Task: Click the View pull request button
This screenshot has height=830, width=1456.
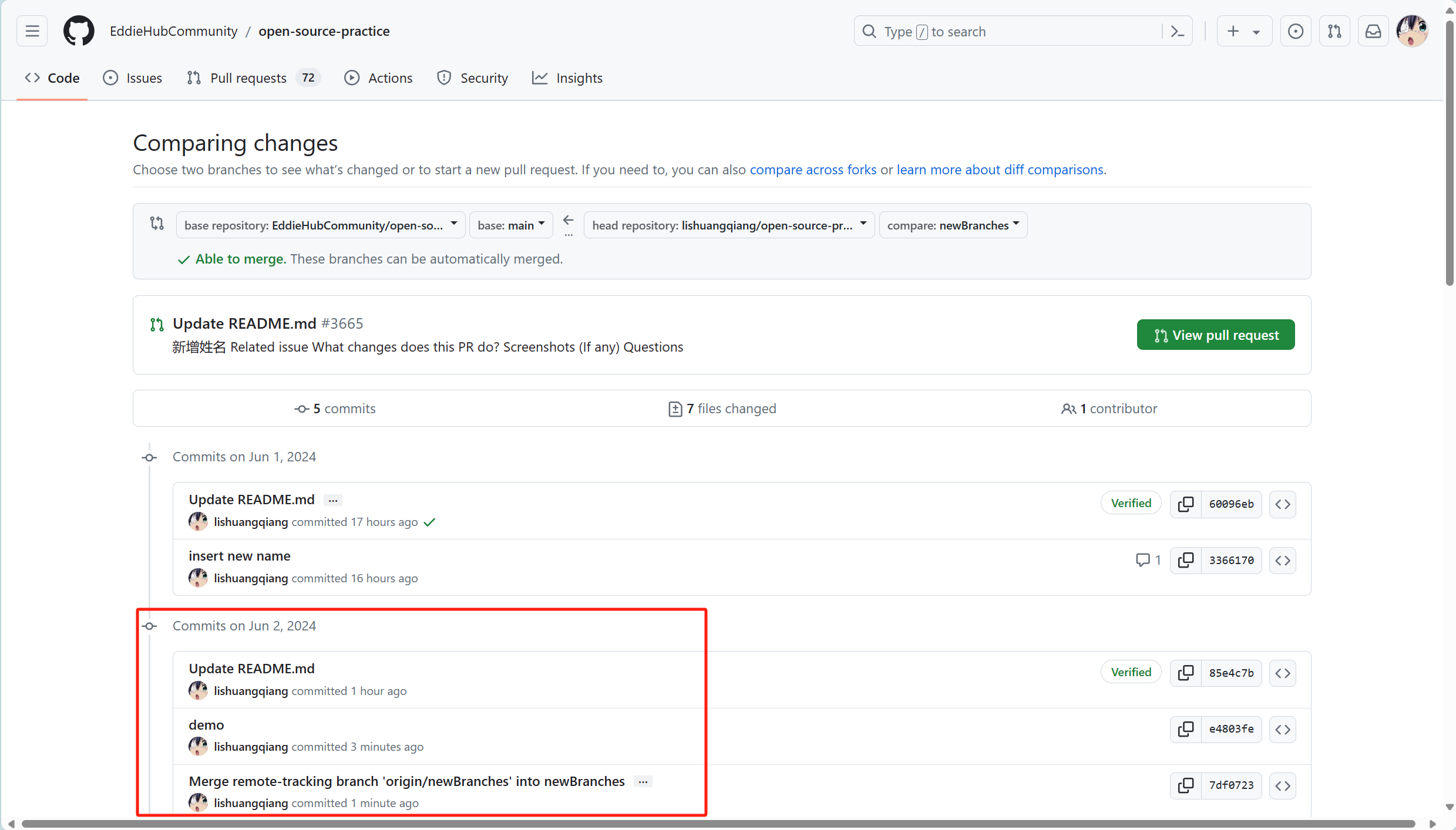Action: point(1215,335)
